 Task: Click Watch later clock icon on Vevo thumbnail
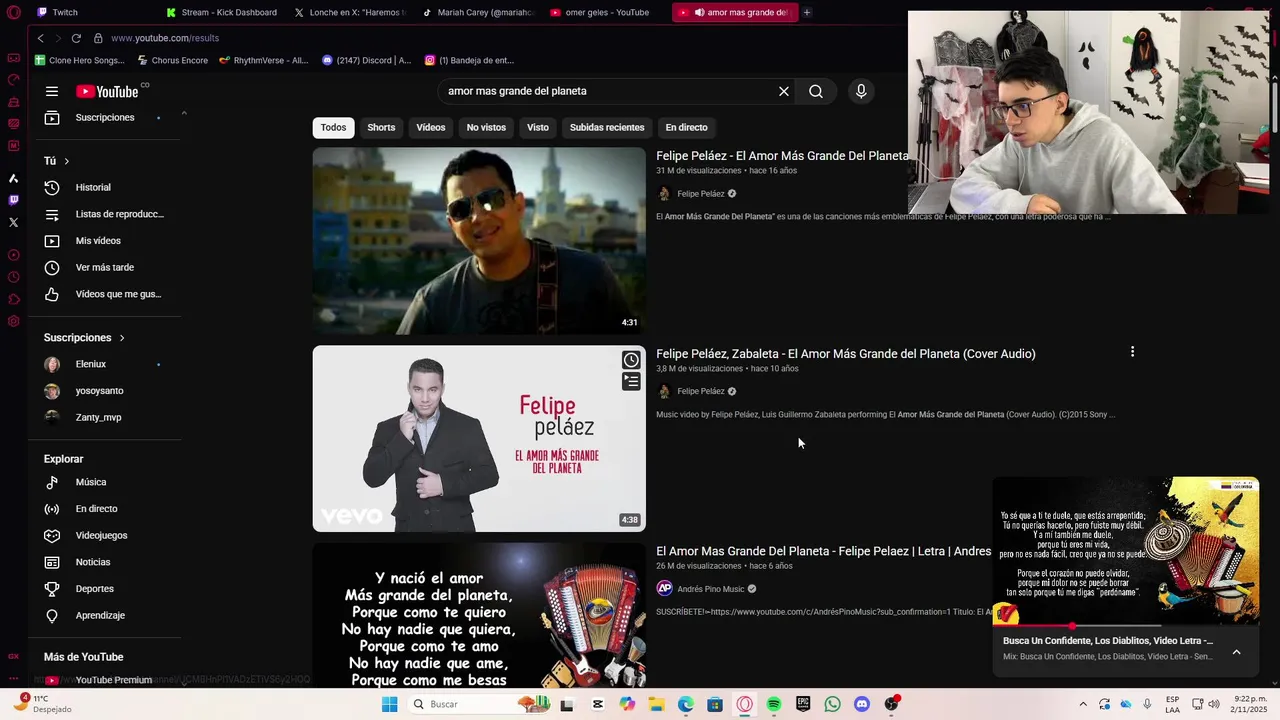631,360
